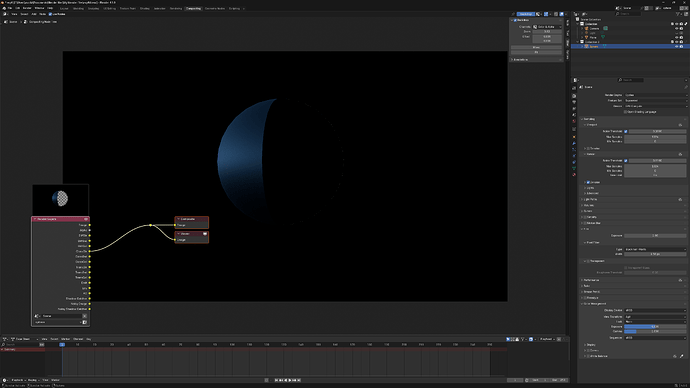The height and width of the screenshot is (388, 690).
Task: Click the Backdrop button in header
Action: (x=525, y=14)
